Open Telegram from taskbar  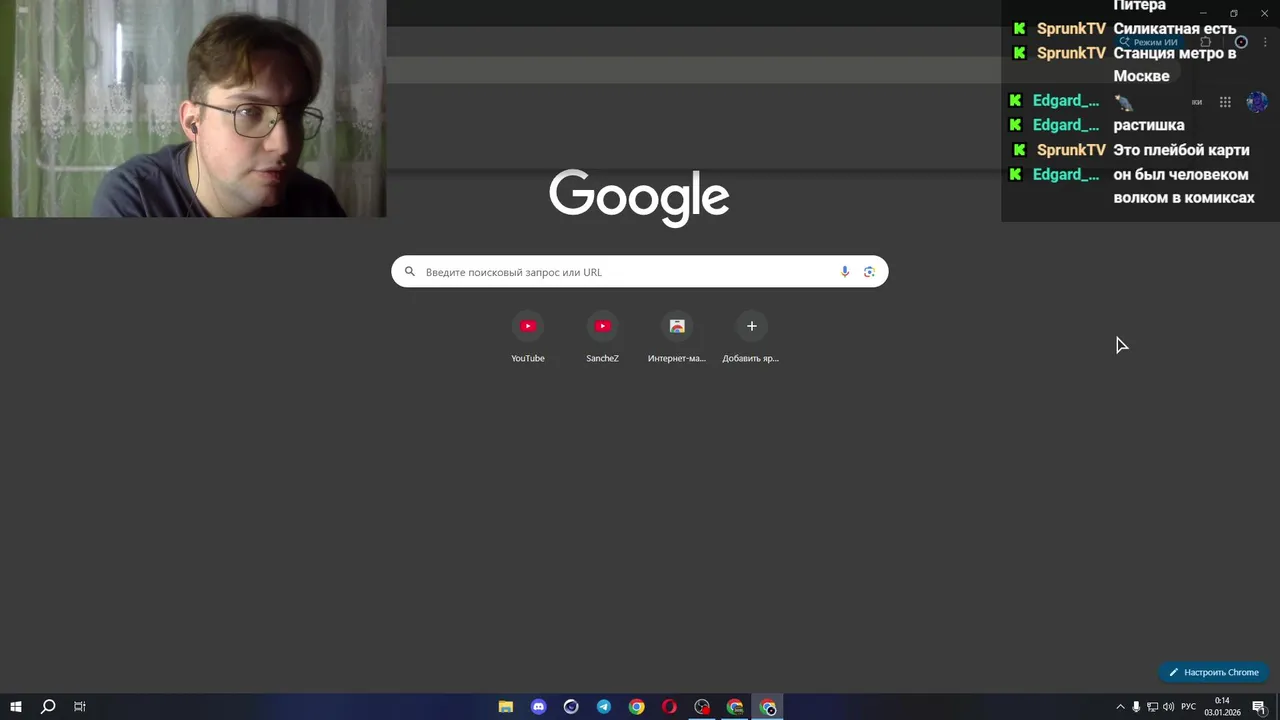(604, 707)
